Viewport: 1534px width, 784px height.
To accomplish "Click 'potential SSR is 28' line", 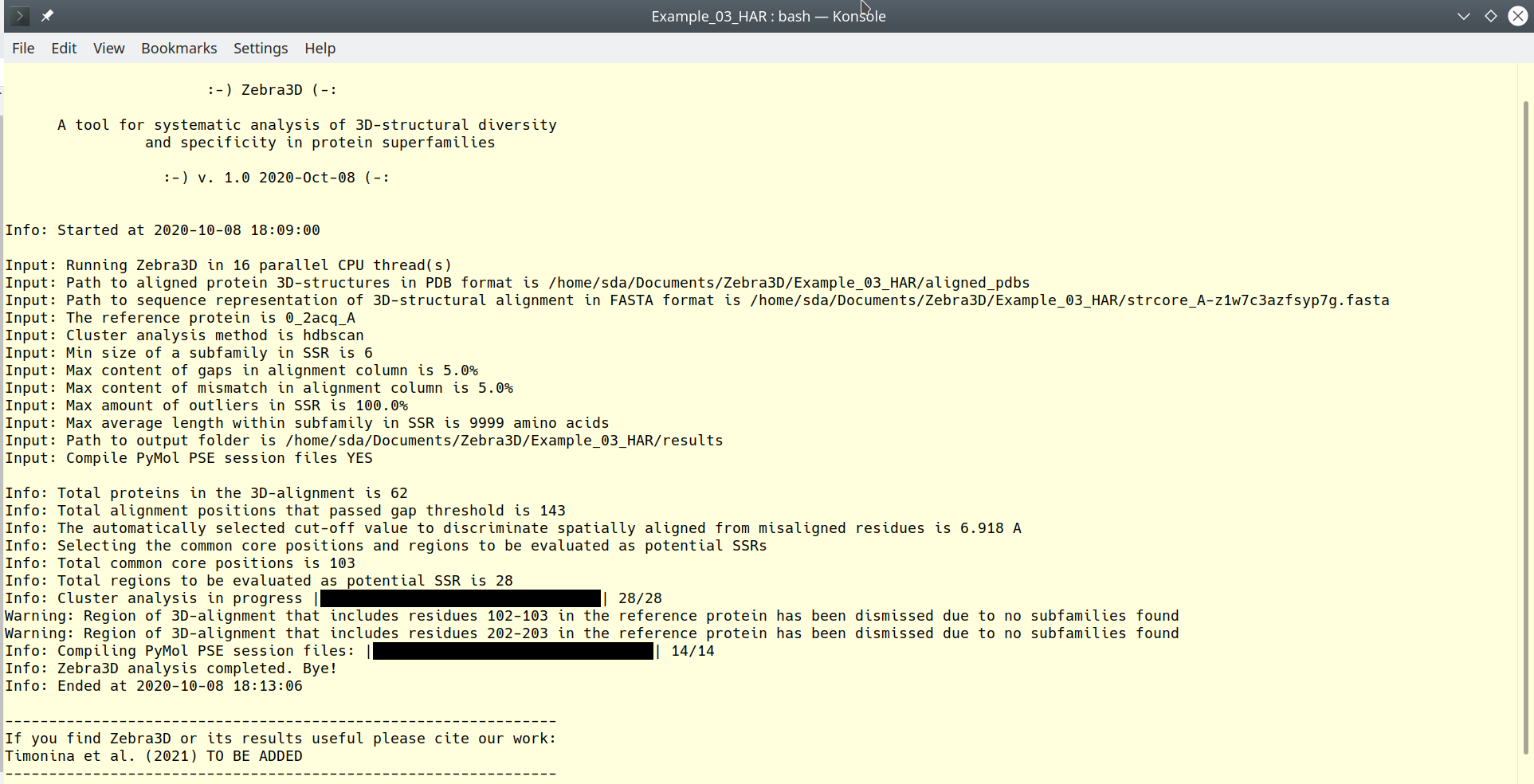I will point(259,581).
